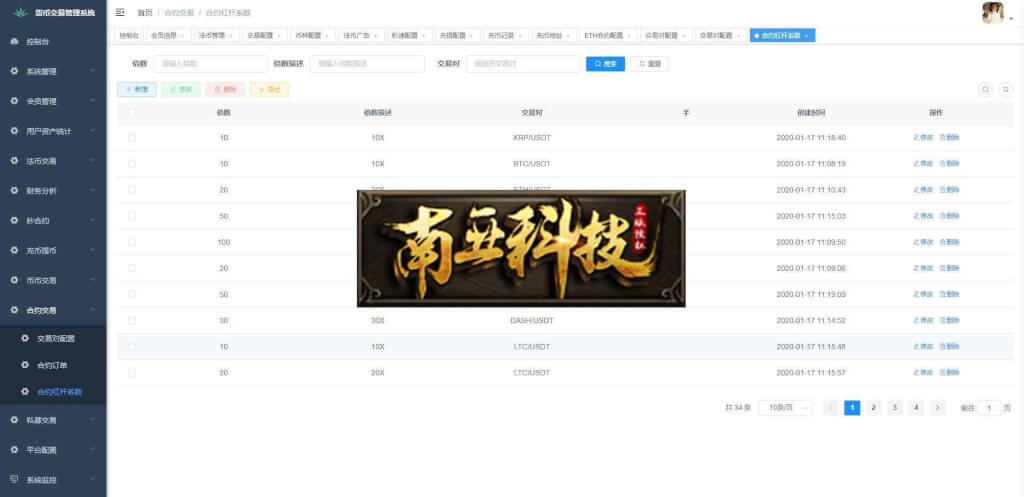
Task: Close the 法币广告 tab
Action: pyautogui.click(x=375, y=35)
